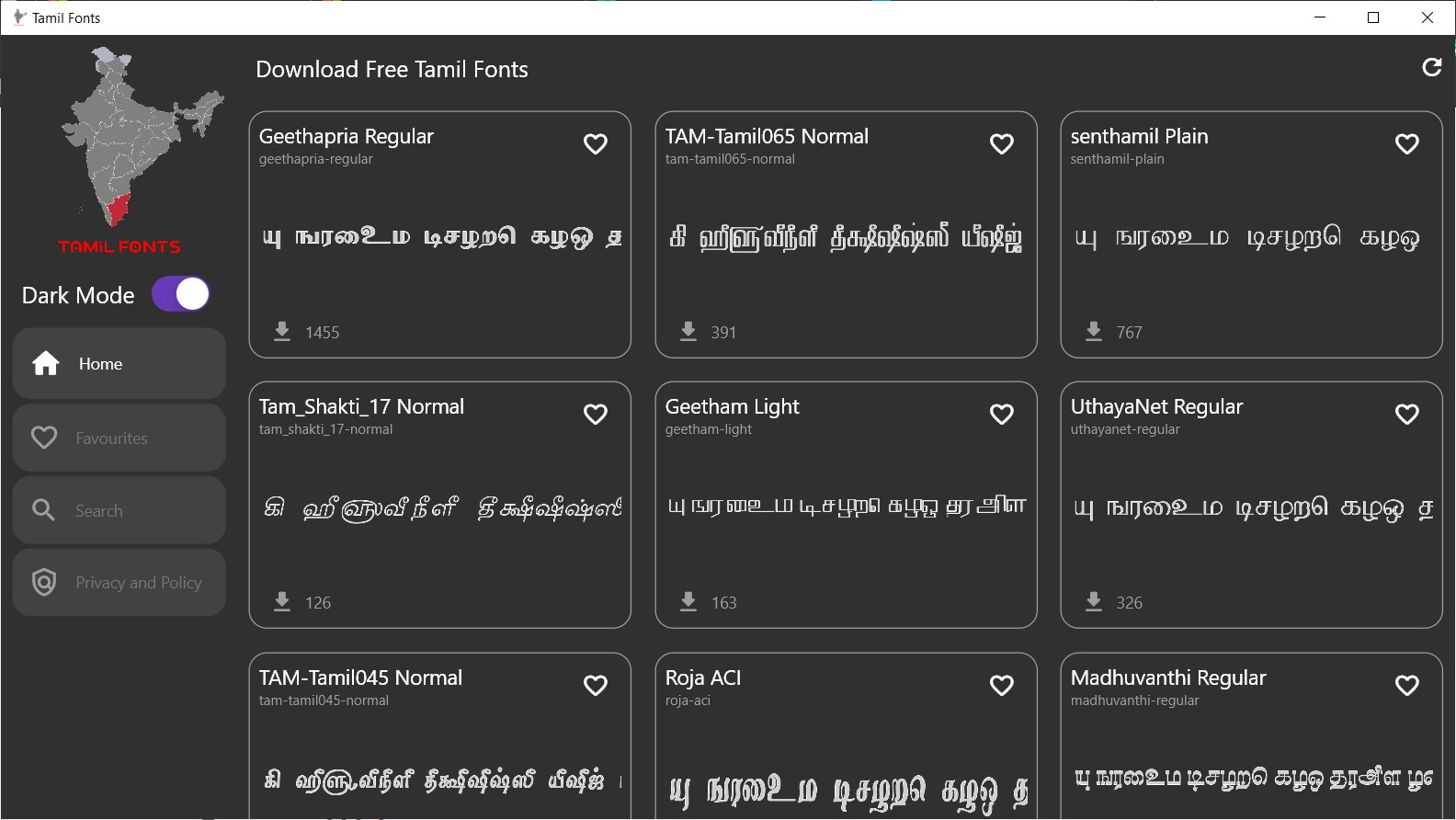Click the Favourites heart icon in sidebar
Image resolution: width=1456 pixels, height=820 pixels.
coord(44,438)
